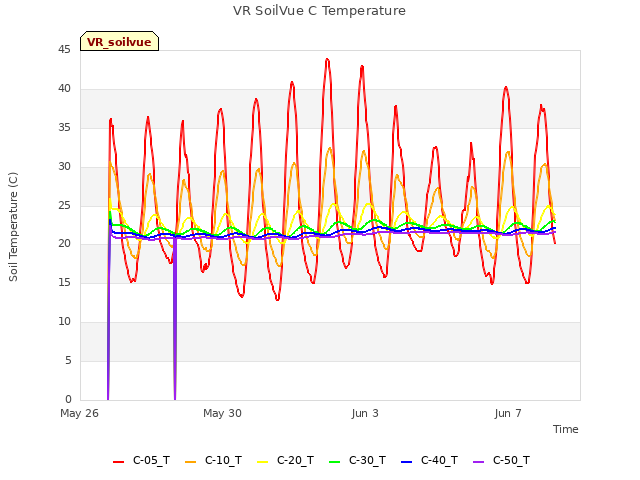The image size is (640, 480).
Task: Click the chart title VR SoilVue C Temperature
Action: tap(319, 11)
